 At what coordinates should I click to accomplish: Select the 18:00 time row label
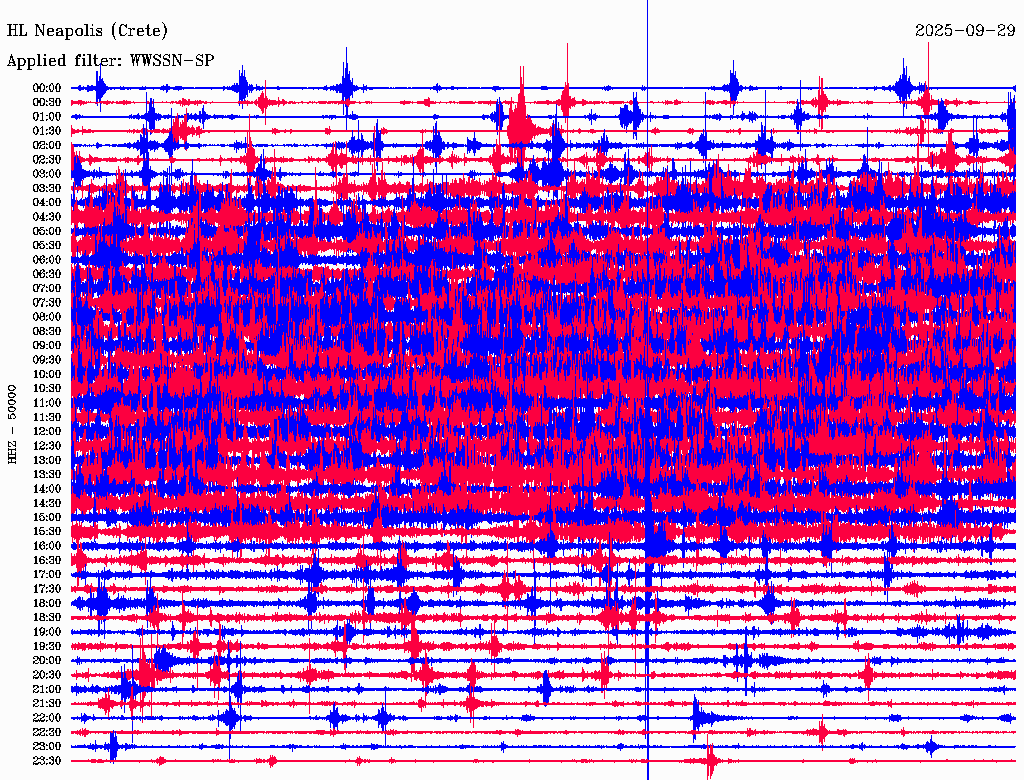[x=47, y=604]
